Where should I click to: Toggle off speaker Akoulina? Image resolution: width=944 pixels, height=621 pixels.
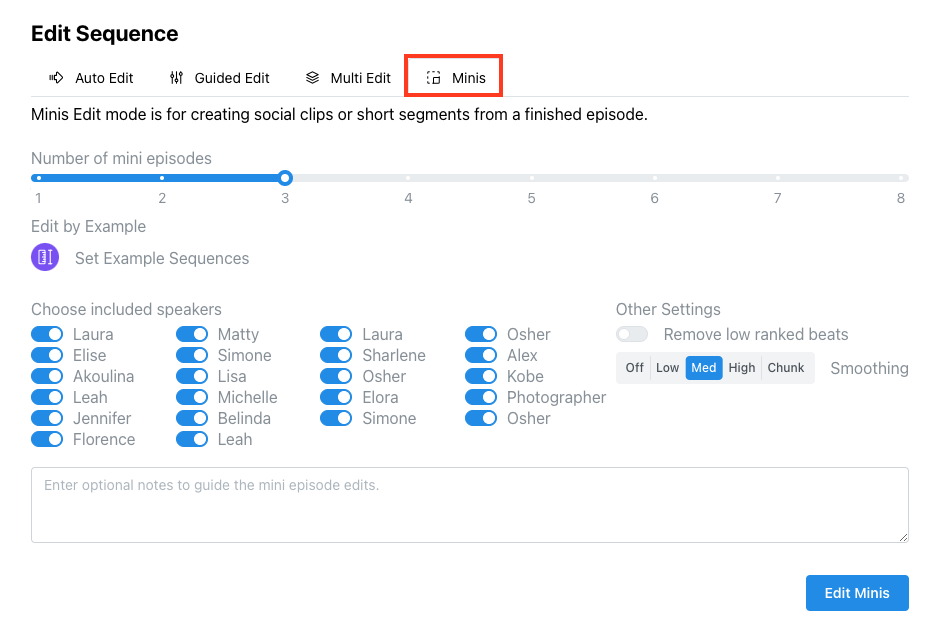tap(47, 376)
